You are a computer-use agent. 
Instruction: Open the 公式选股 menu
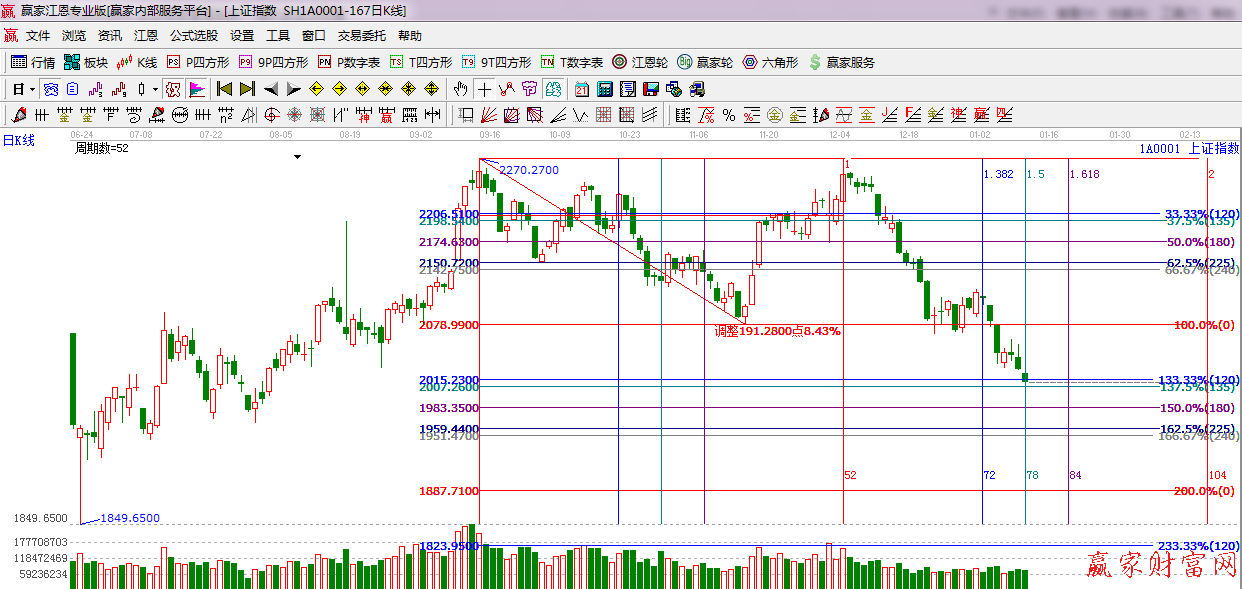[x=193, y=35]
